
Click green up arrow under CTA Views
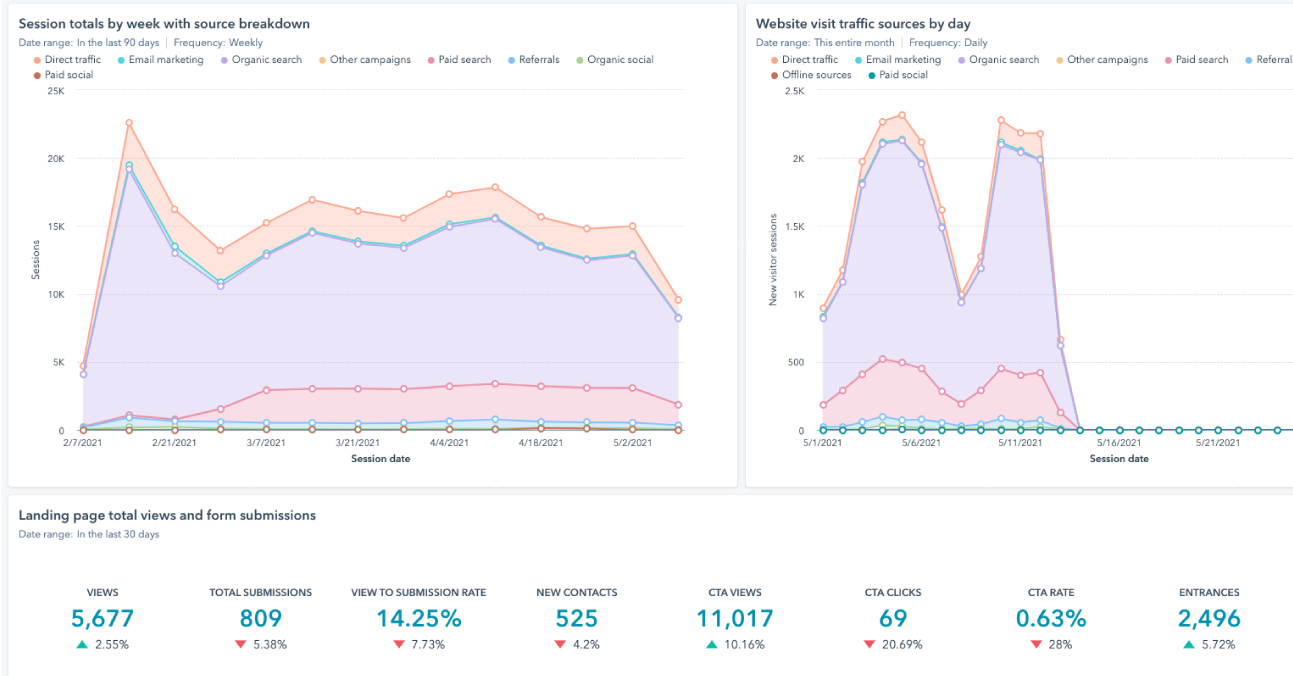click(712, 645)
